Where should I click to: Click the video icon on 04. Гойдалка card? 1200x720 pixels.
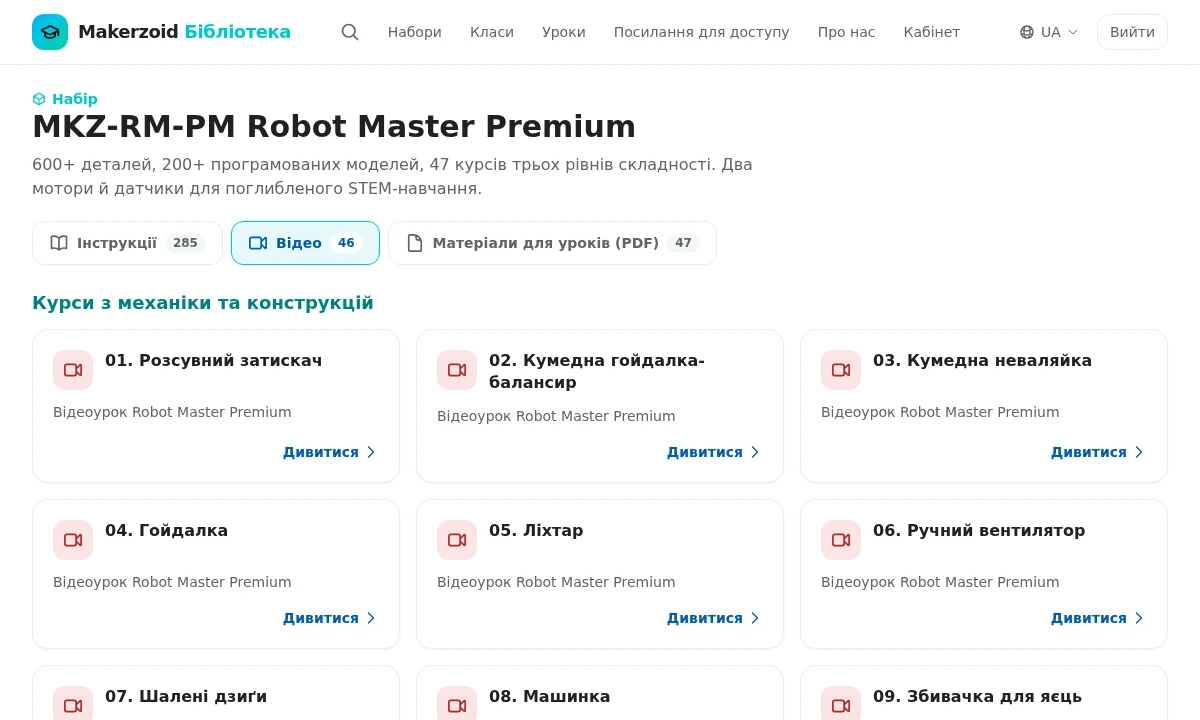[x=73, y=540]
